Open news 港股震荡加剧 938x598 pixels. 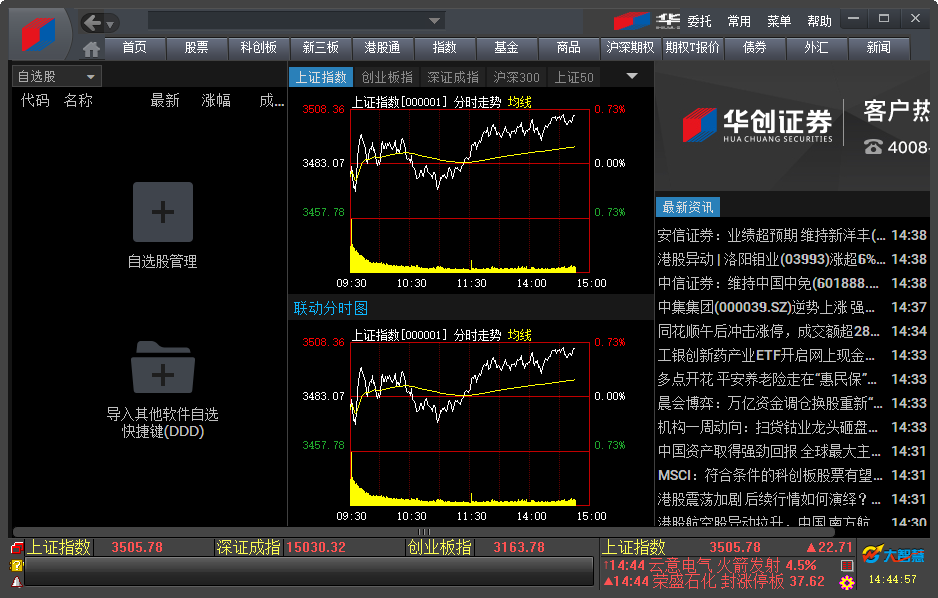pyautogui.click(x=793, y=499)
